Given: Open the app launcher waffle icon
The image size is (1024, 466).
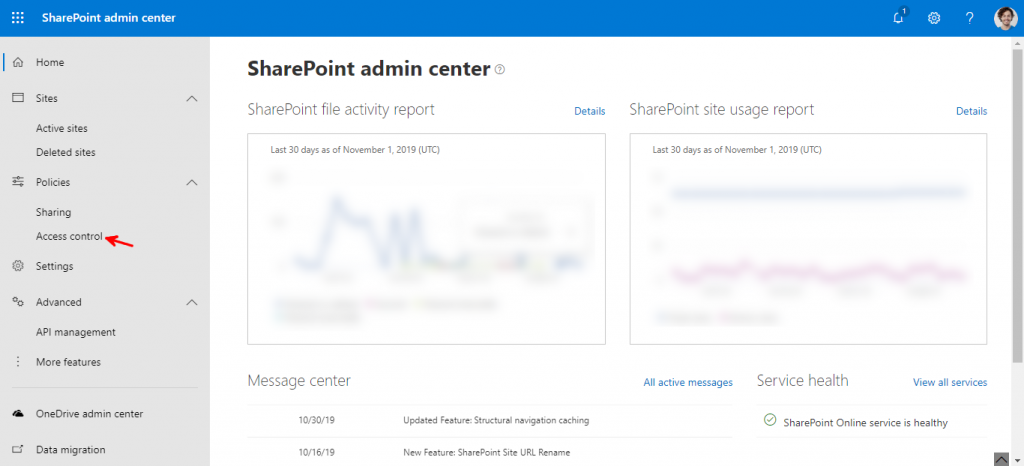Looking at the screenshot, I should 18,18.
